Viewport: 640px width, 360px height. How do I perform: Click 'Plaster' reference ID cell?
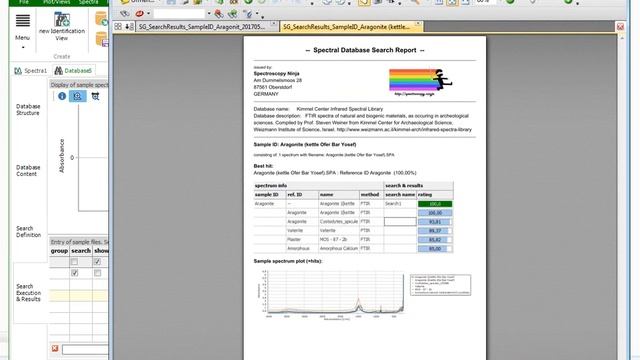294,240
